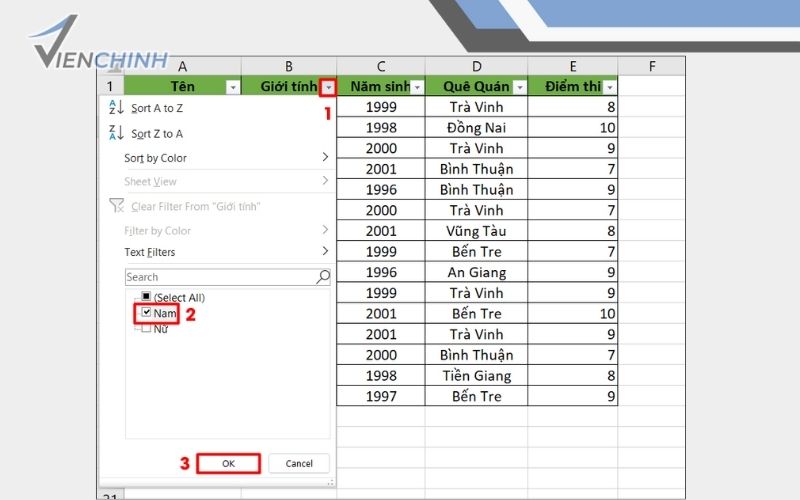800x500 pixels.
Task: Tick the (Select All) checkbox
Action: click(146, 296)
